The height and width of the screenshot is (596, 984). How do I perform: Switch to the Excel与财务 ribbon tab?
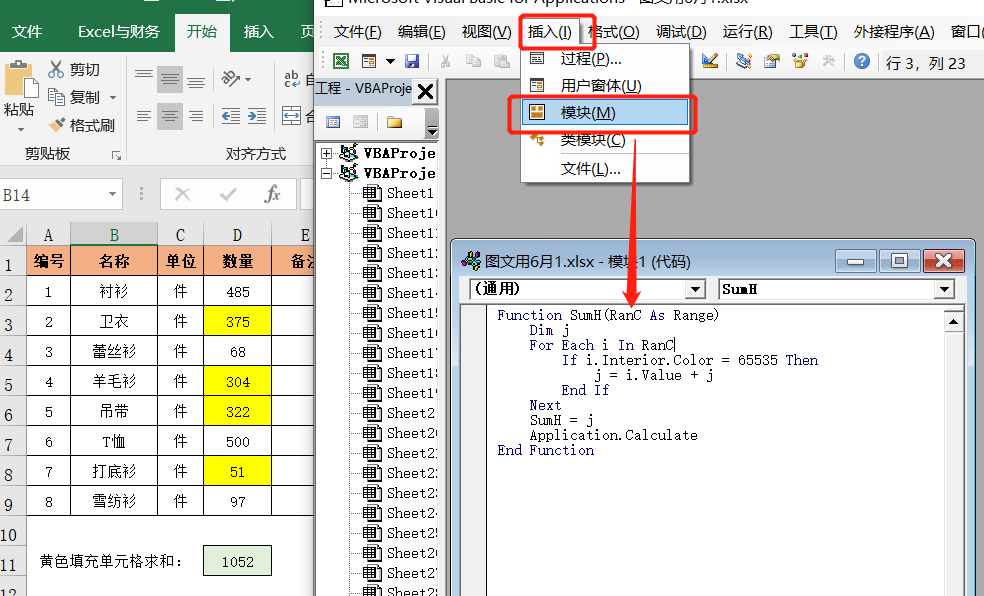pos(119,32)
